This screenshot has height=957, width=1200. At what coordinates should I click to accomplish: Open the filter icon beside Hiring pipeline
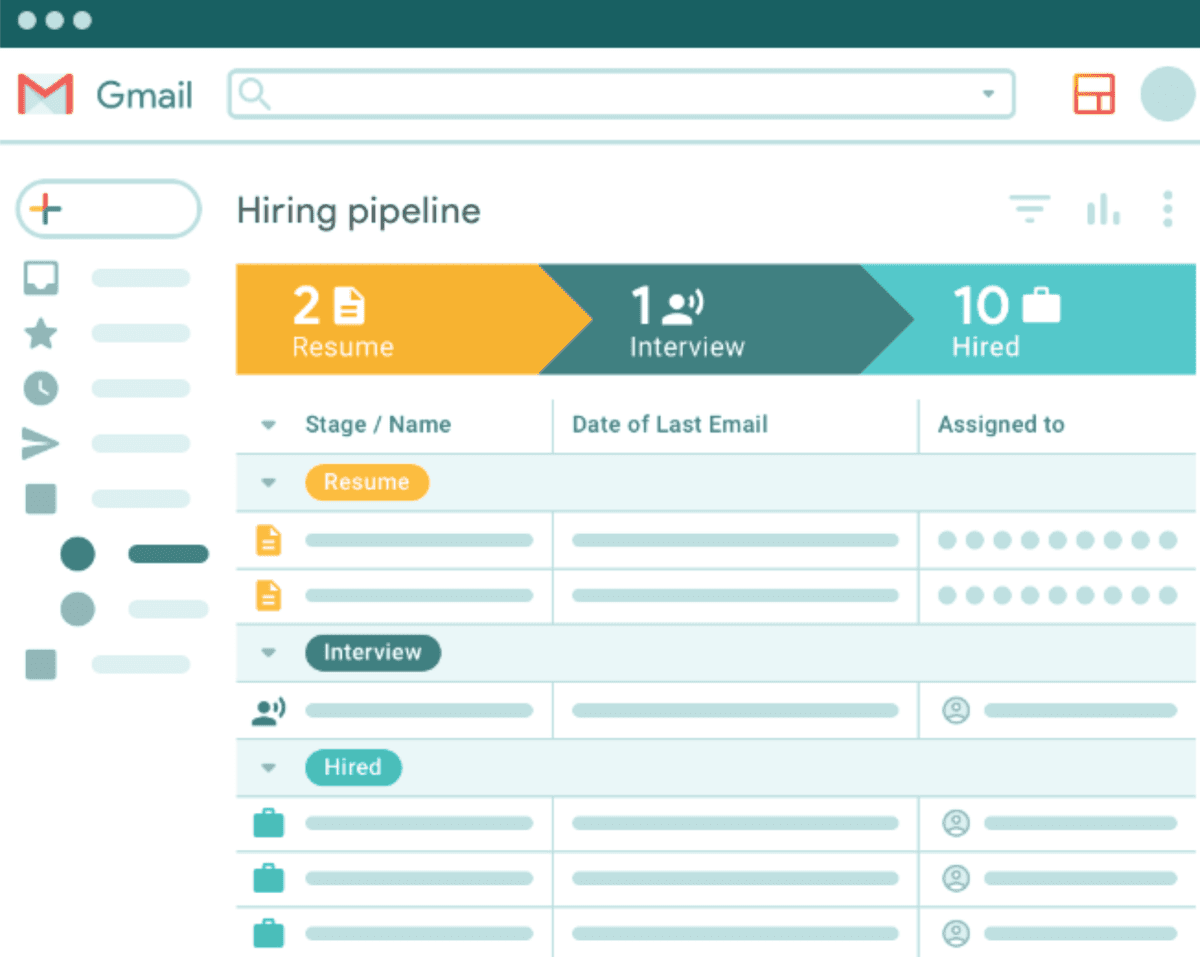(1029, 209)
